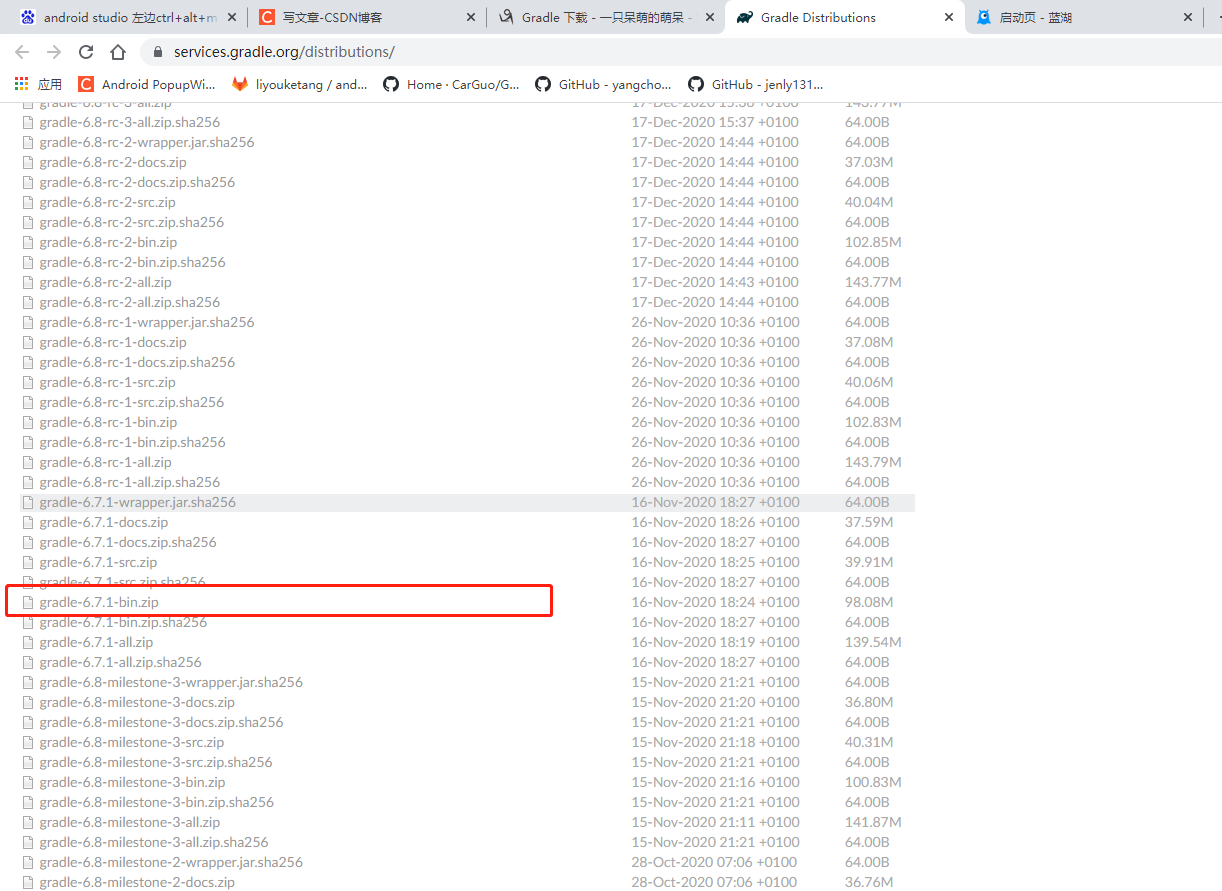Download gradle-6.8-rc-2-bin.zip
The image size is (1222, 891).
pos(108,242)
